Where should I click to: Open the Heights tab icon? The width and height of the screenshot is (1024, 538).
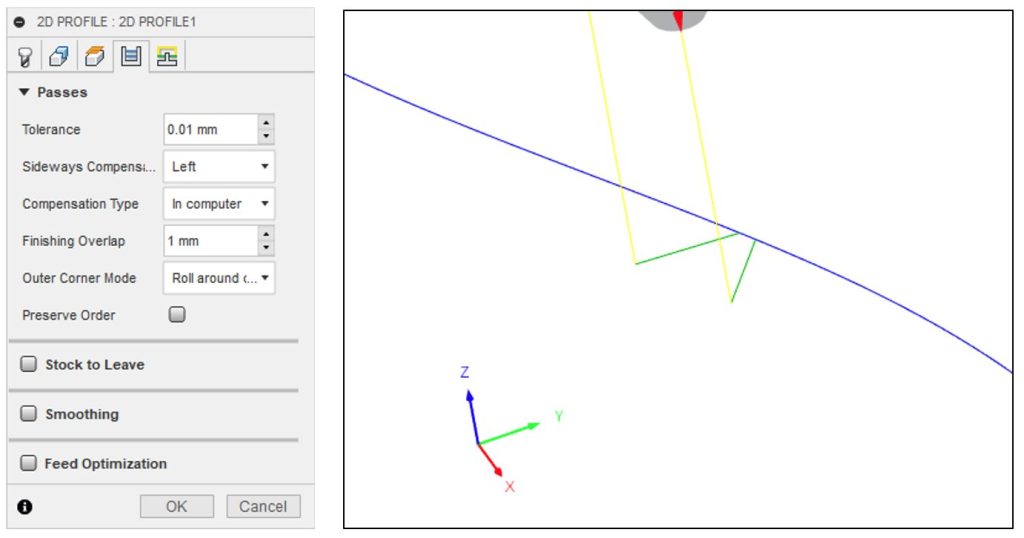pyautogui.click(x=94, y=58)
